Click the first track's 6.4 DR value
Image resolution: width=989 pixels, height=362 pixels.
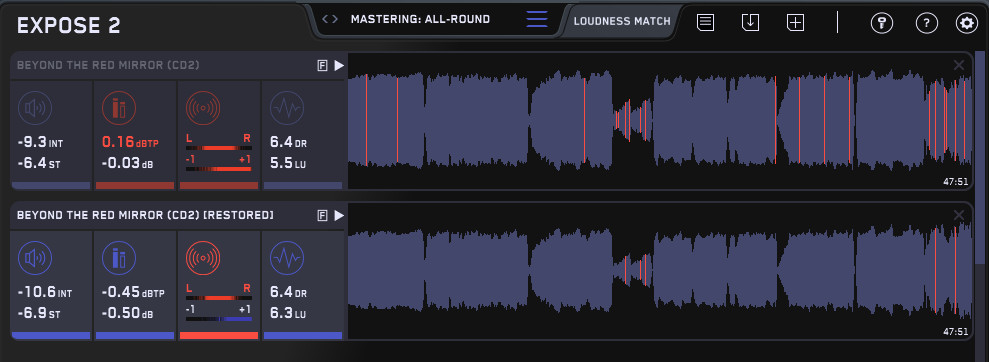tap(288, 143)
